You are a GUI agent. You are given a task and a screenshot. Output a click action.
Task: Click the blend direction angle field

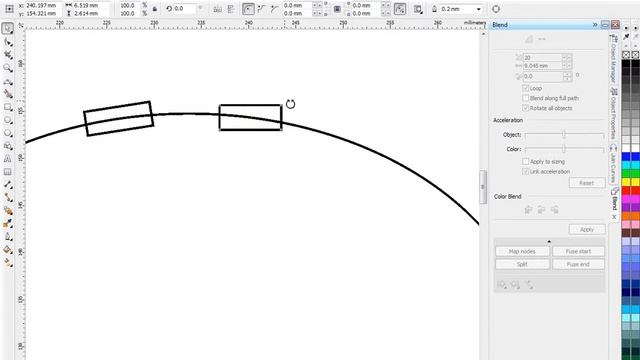coord(543,76)
